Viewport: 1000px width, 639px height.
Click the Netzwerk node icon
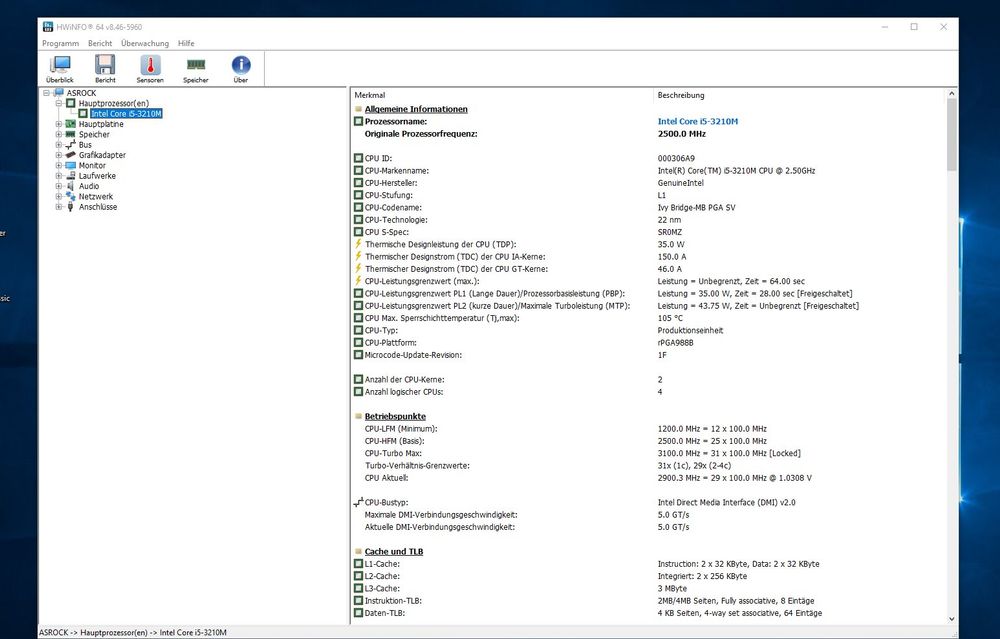click(71, 196)
